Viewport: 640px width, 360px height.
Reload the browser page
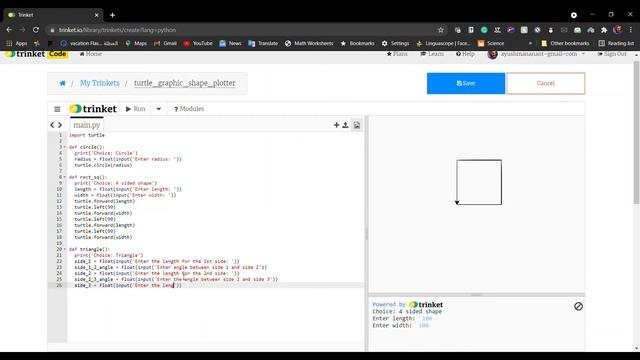pos(36,30)
